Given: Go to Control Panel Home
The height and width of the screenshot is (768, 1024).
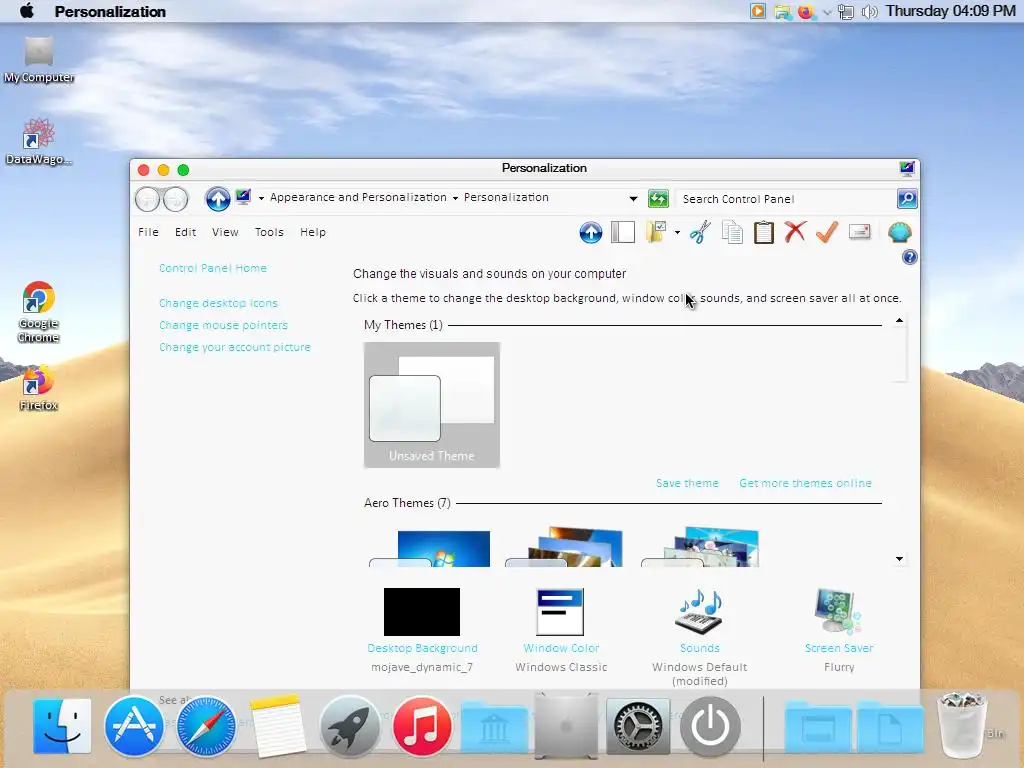Looking at the screenshot, I should click(213, 268).
